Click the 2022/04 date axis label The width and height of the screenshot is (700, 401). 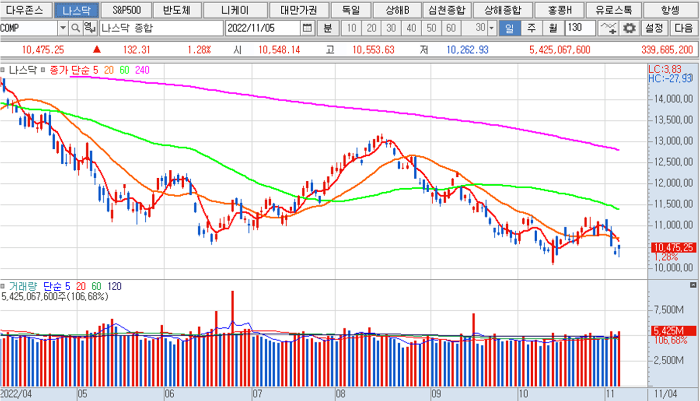click(16, 394)
